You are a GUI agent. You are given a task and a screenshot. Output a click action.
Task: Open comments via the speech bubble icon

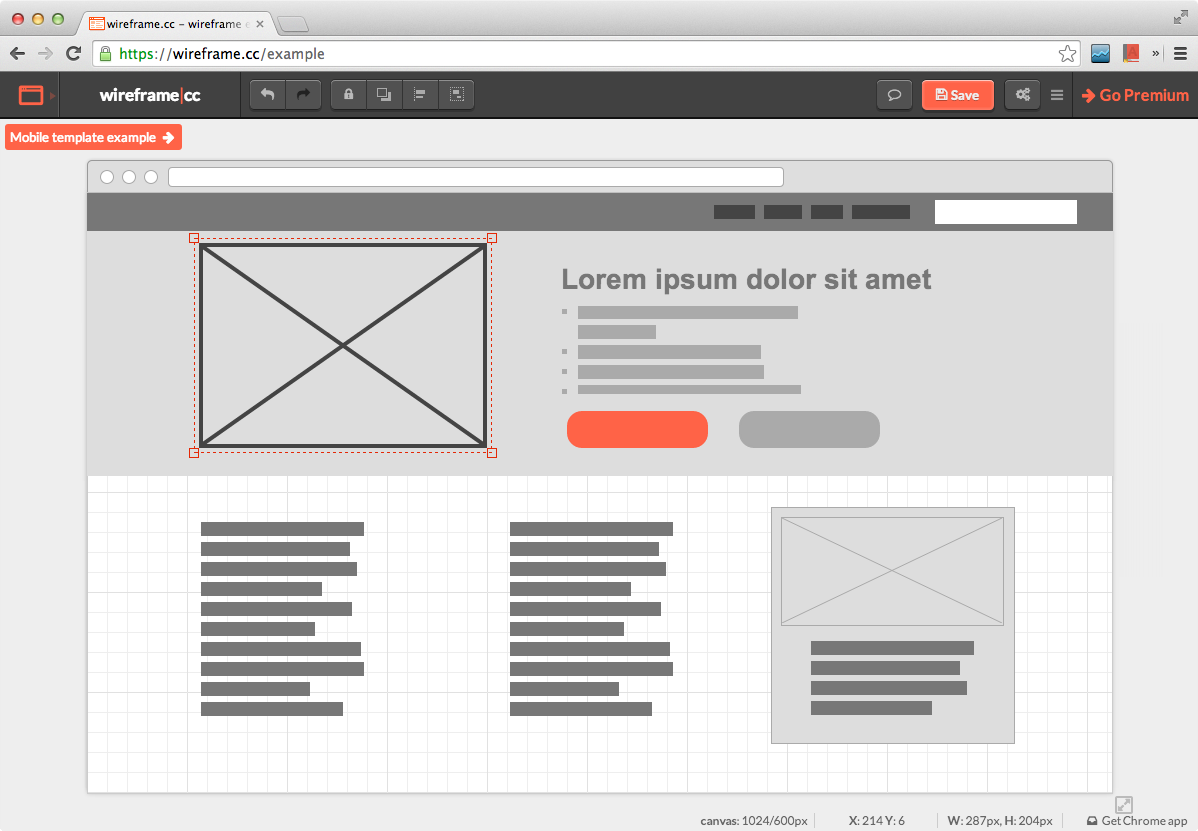click(x=894, y=94)
